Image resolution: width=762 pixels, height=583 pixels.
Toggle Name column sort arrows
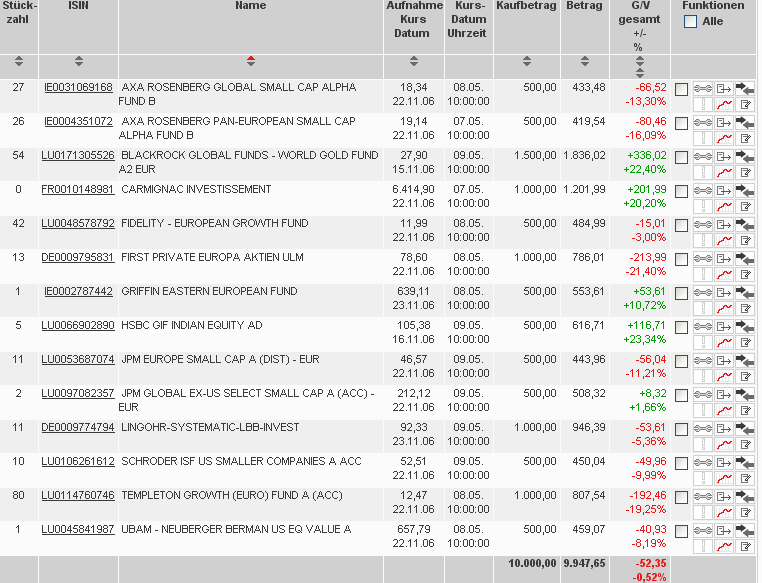251,61
